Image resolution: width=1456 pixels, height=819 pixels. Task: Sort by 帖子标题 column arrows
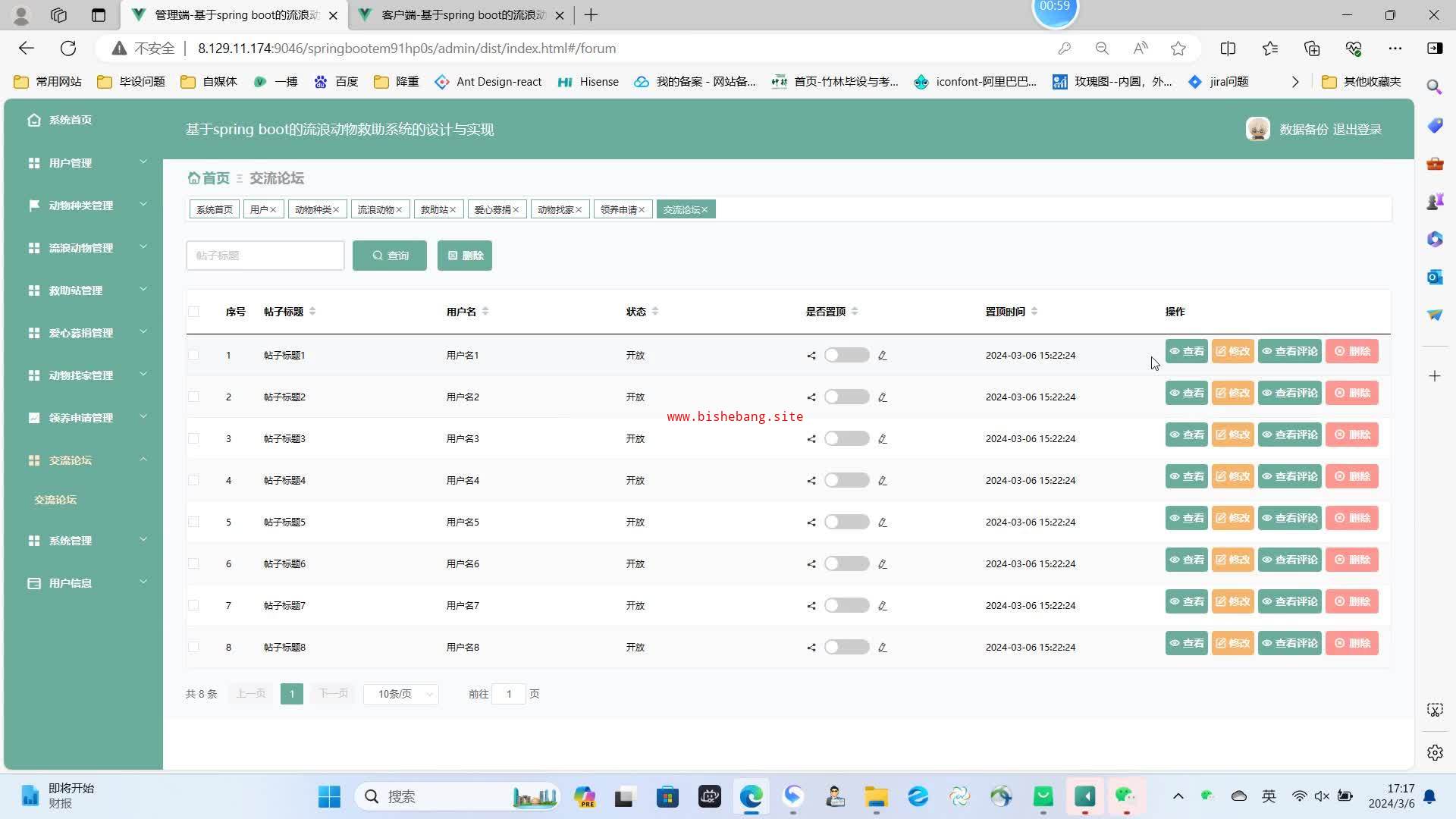pyautogui.click(x=312, y=312)
